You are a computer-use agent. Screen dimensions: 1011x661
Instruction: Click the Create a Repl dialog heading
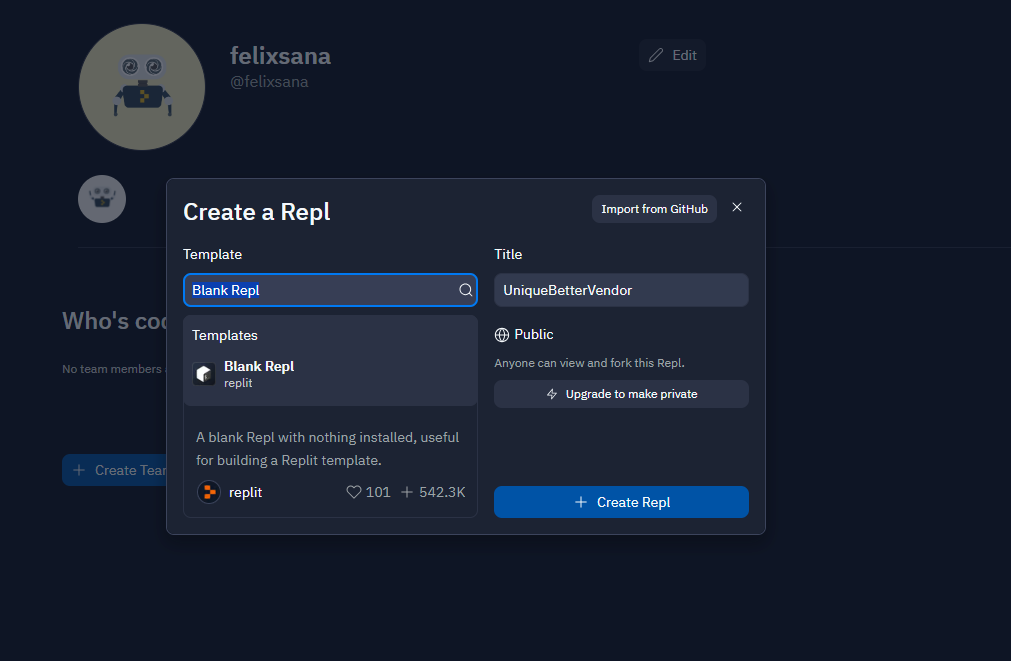pos(257,212)
